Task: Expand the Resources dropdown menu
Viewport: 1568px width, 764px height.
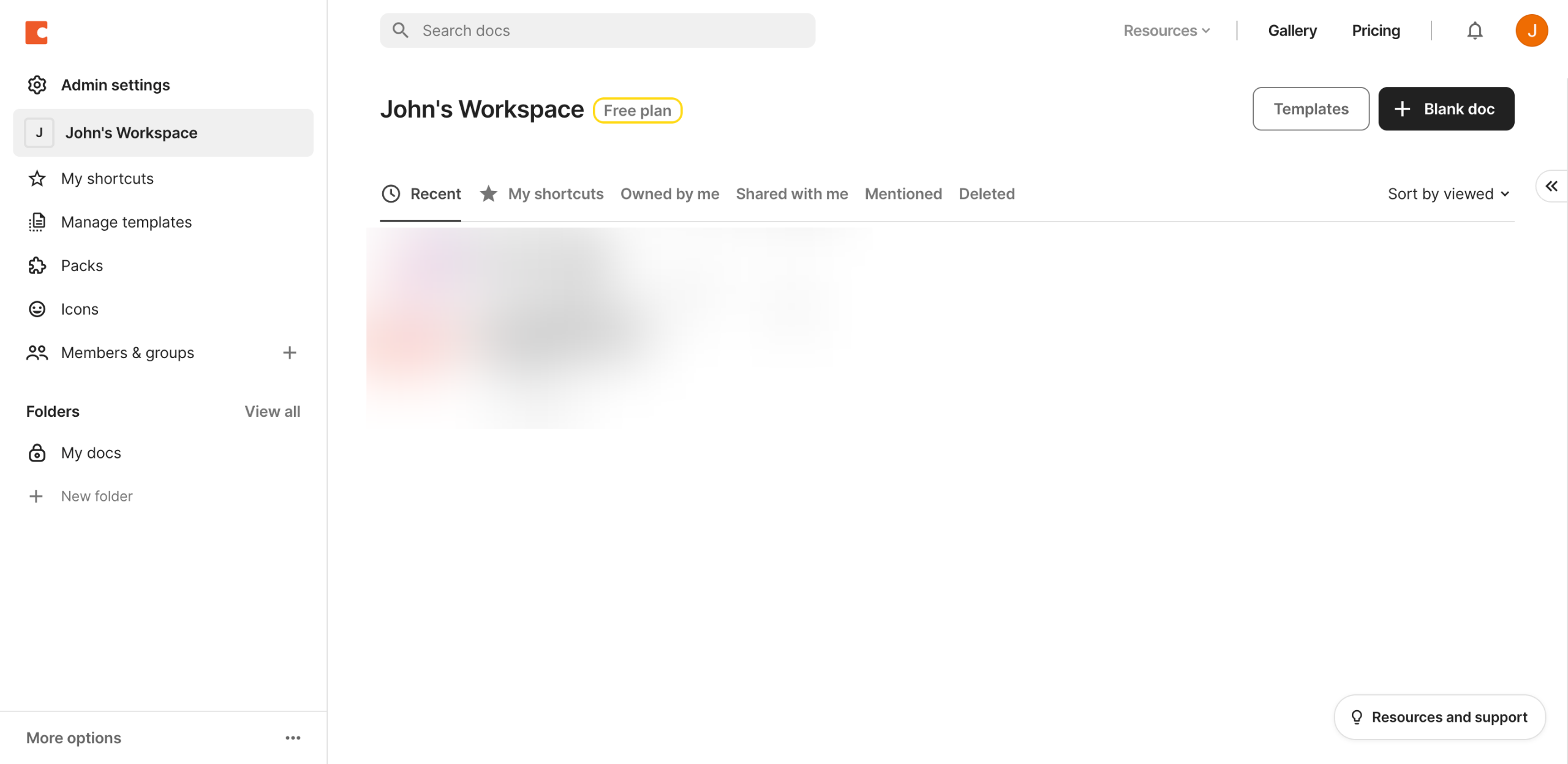Action: click(1166, 31)
